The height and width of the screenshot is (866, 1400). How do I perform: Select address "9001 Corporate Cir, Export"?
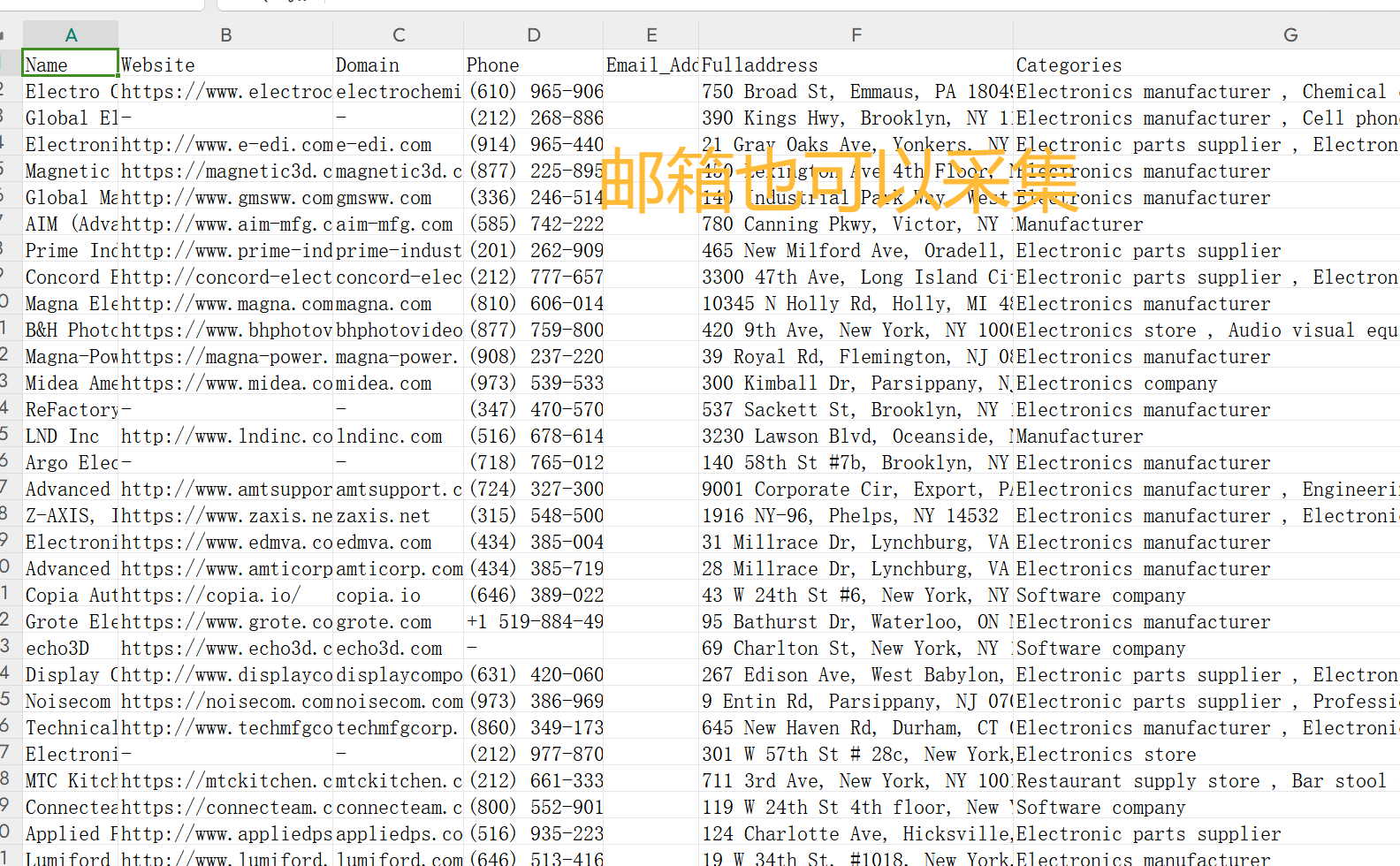[856, 489]
